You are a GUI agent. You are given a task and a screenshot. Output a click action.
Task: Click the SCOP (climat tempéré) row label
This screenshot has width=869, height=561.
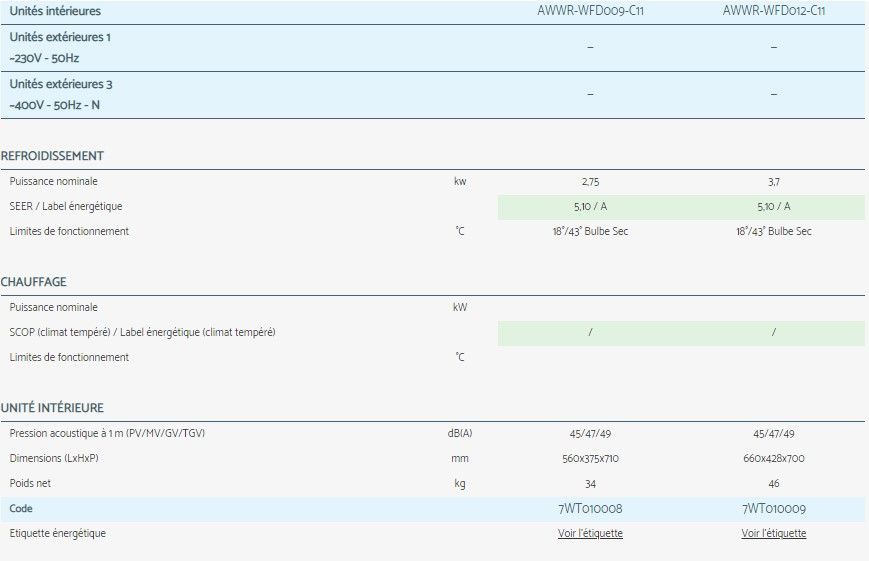point(142,332)
